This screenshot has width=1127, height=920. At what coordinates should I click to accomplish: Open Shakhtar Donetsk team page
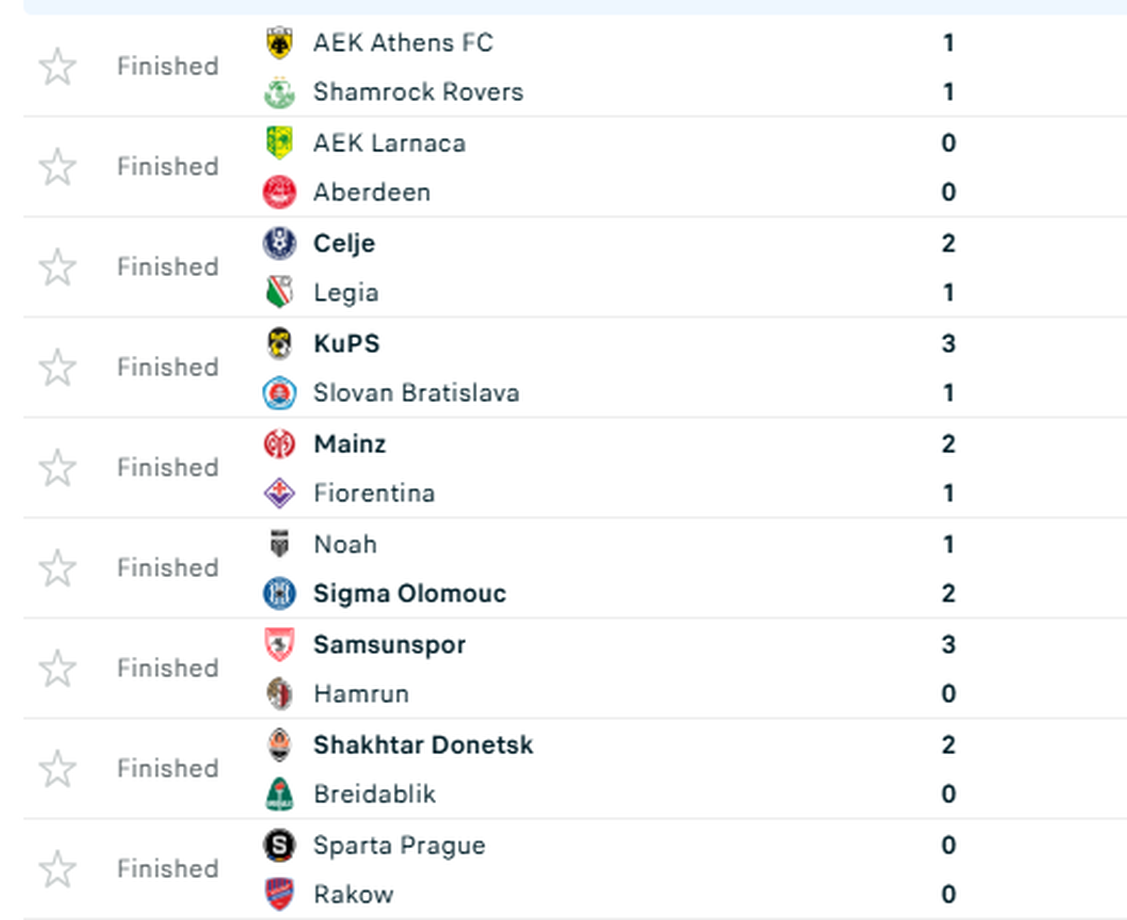tap(422, 745)
